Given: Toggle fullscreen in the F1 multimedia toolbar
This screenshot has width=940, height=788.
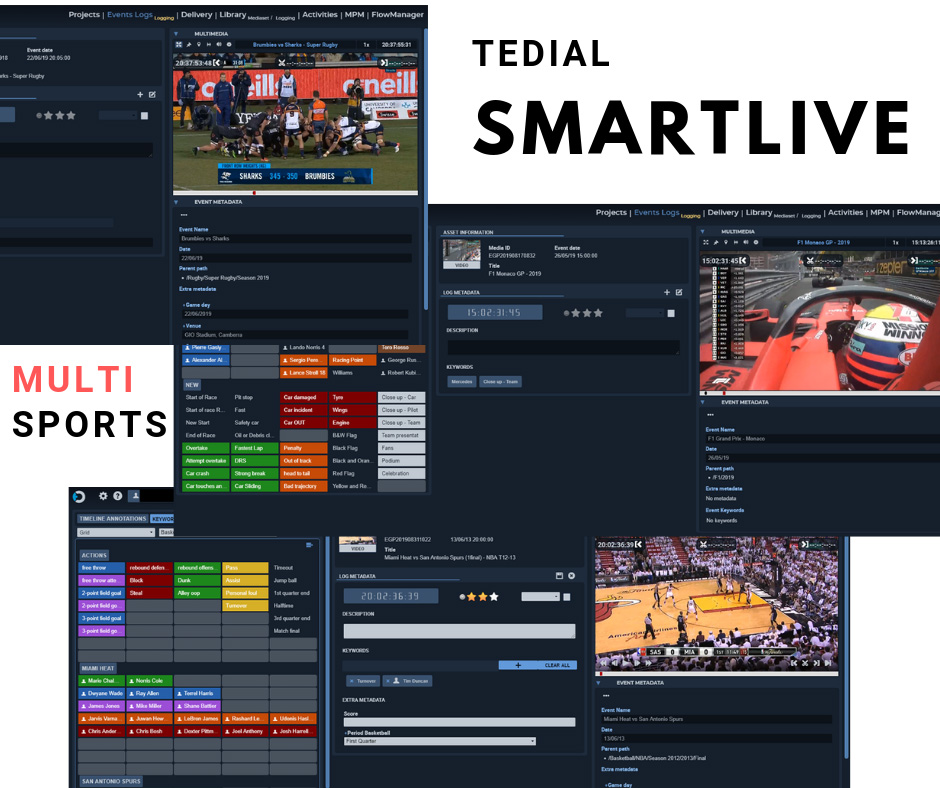Looking at the screenshot, I should [x=706, y=242].
